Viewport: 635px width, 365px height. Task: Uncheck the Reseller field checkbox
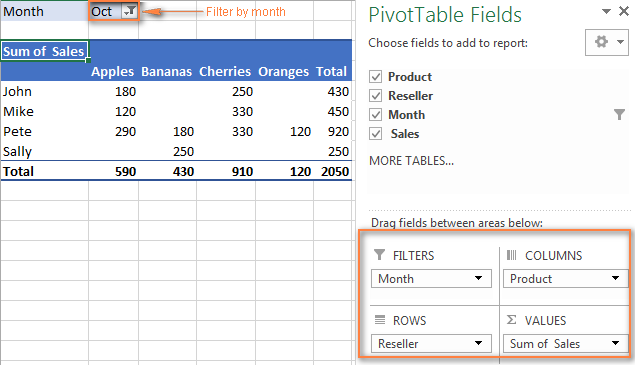point(375,95)
